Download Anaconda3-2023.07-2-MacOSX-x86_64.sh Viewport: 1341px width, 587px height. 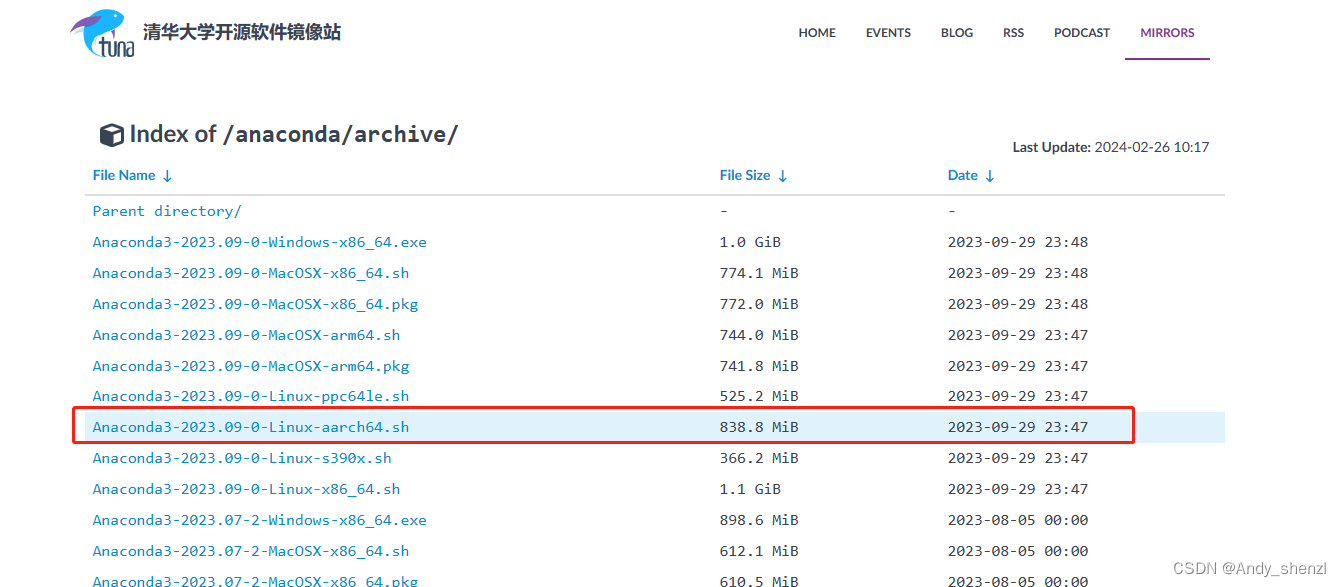(x=251, y=551)
